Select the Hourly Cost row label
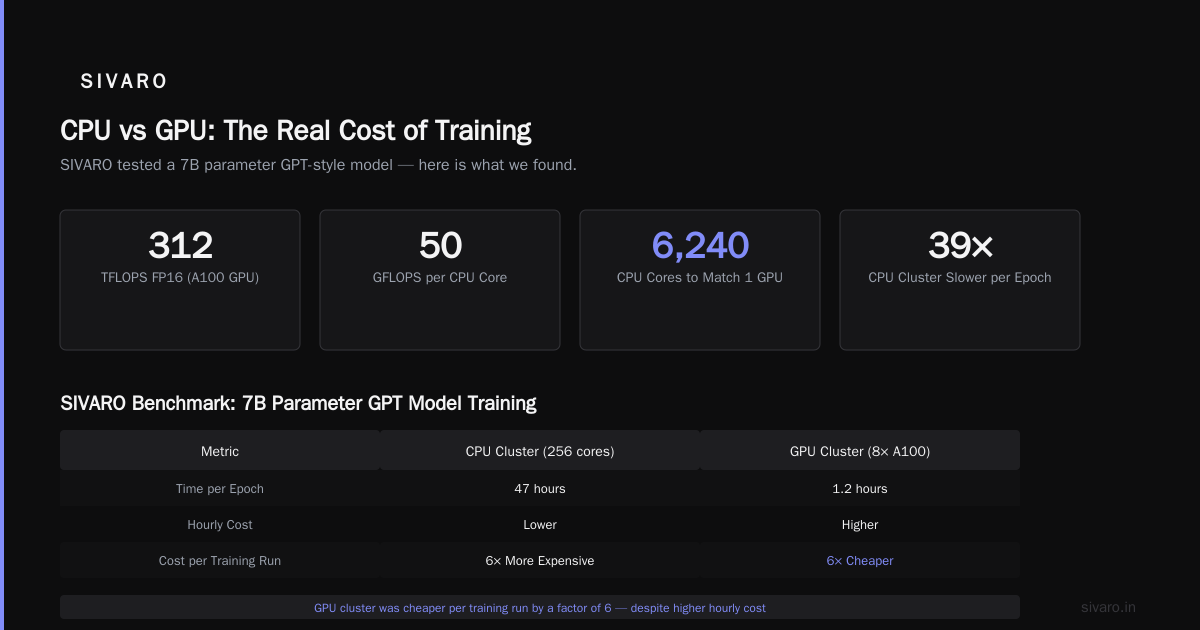The image size is (1200, 630). click(x=220, y=525)
